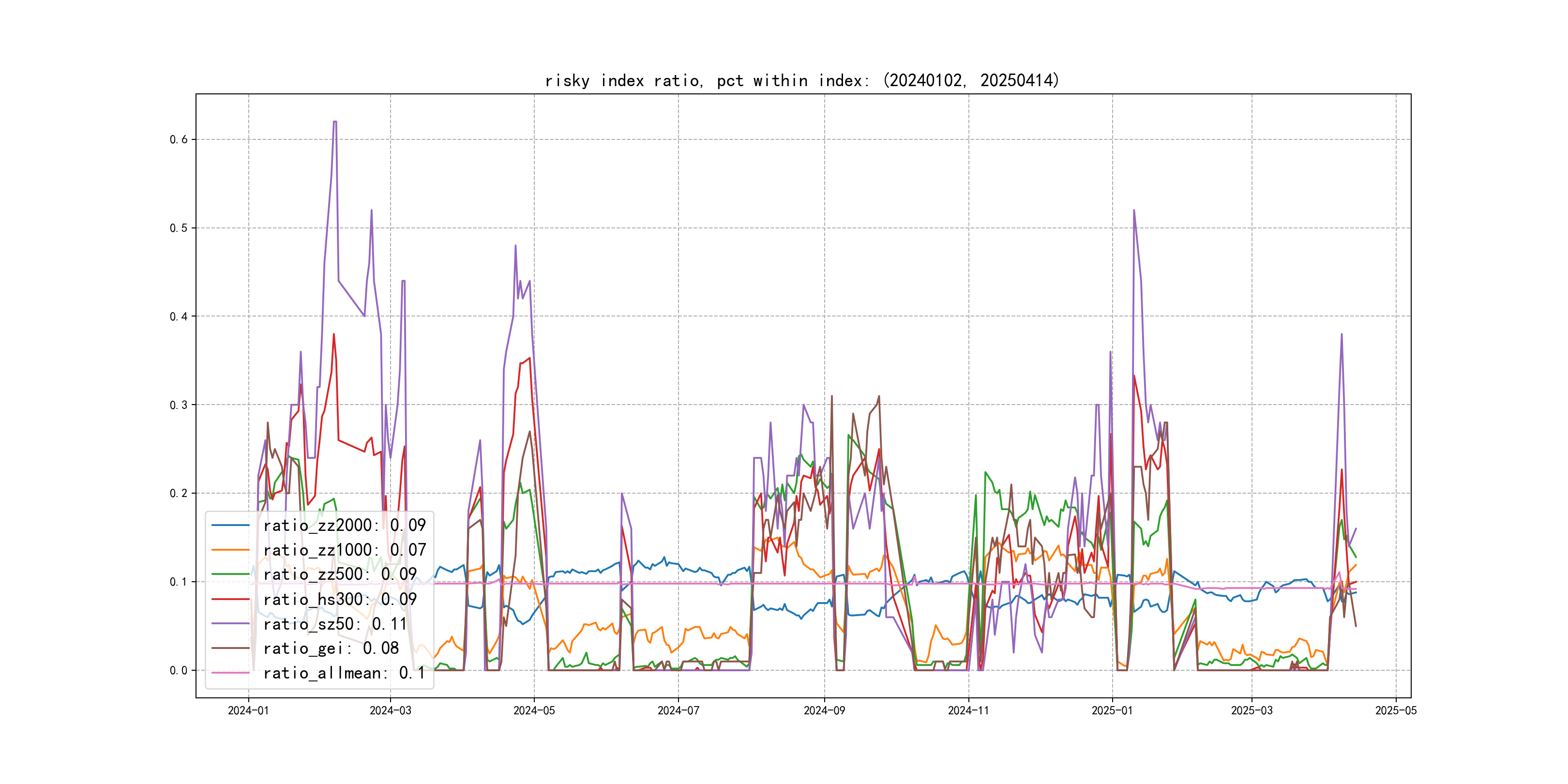The height and width of the screenshot is (784, 1568).
Task: Click the 2025-01 x-axis tick label
Action: click(x=1112, y=710)
